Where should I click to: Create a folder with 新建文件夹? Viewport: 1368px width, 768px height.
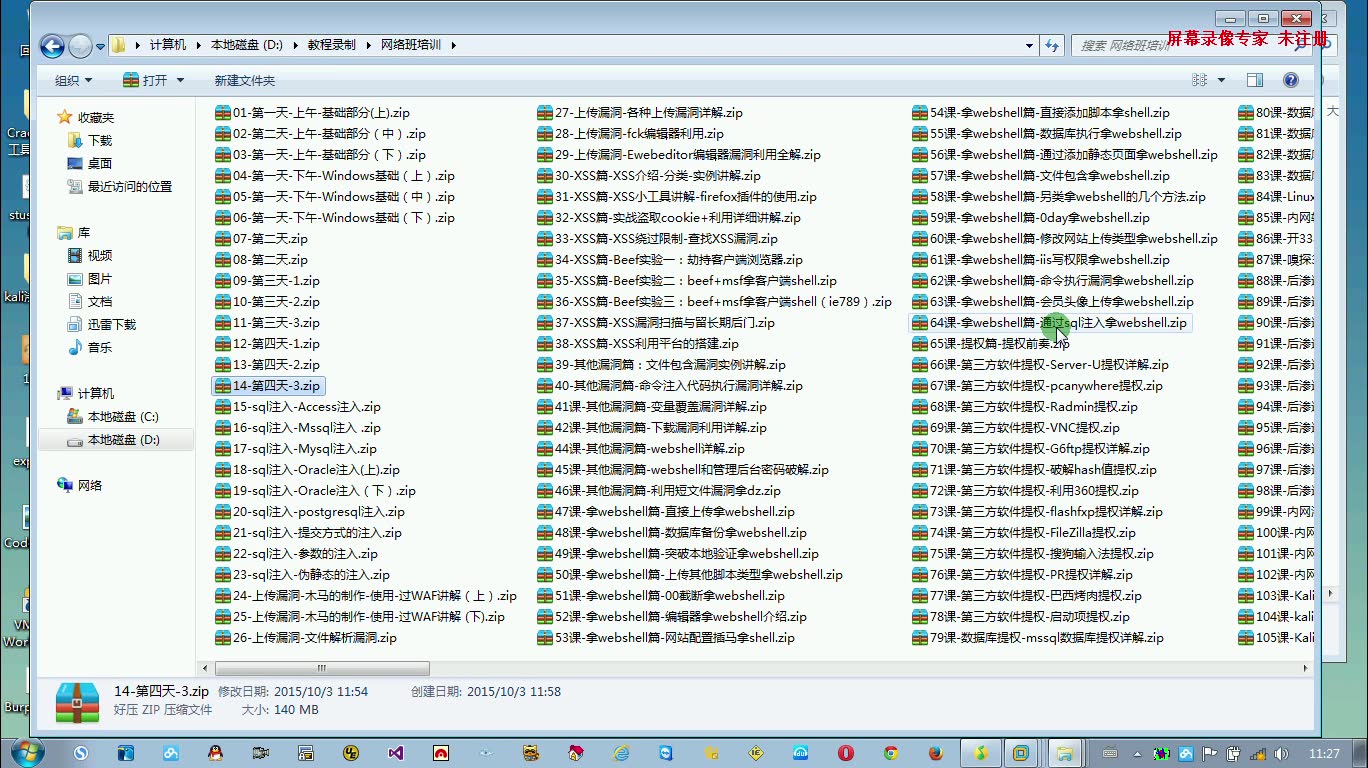click(245, 80)
